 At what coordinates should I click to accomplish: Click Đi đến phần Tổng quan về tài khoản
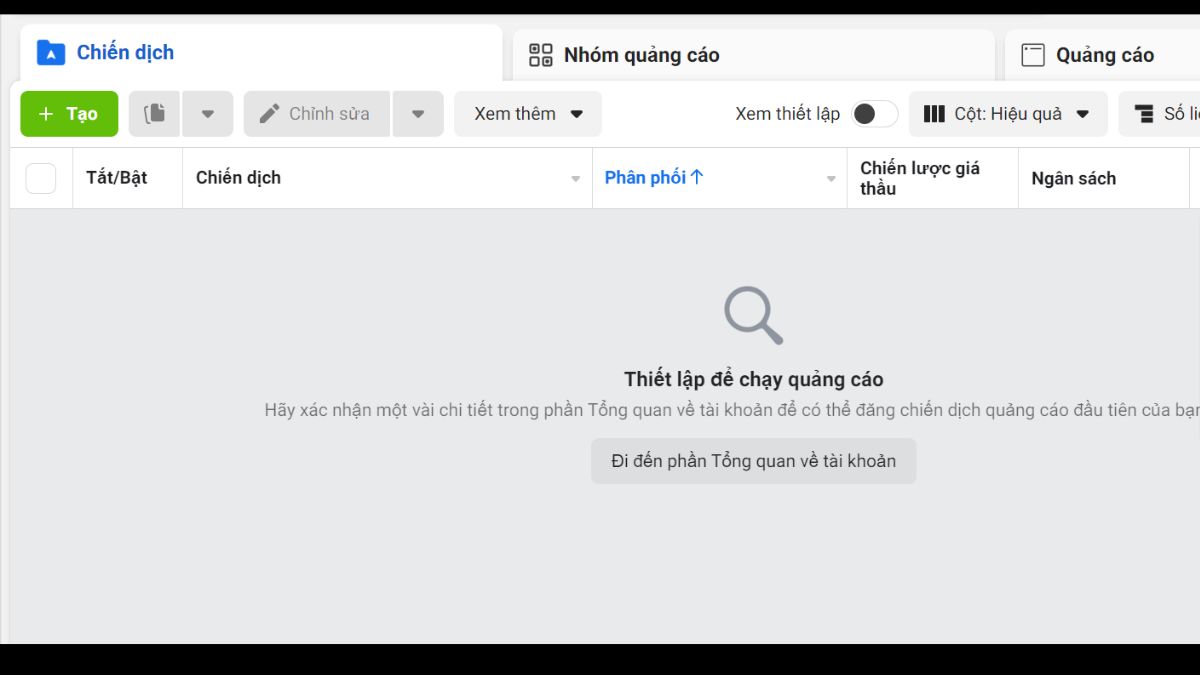pos(753,460)
